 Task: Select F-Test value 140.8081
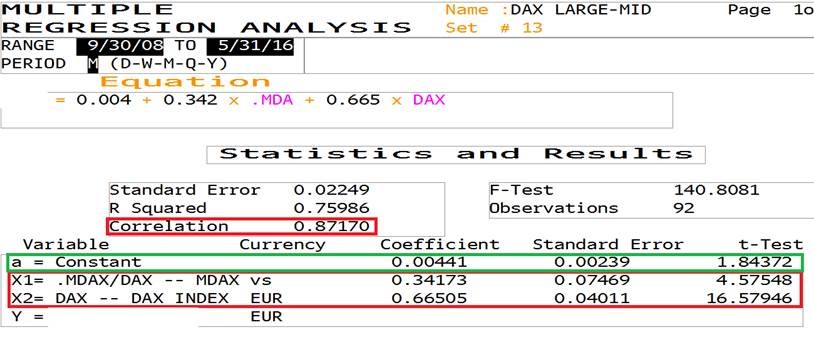pos(716,191)
